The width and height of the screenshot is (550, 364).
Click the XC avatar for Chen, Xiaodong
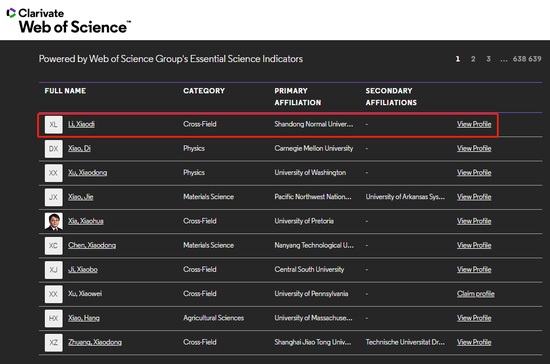coord(54,245)
